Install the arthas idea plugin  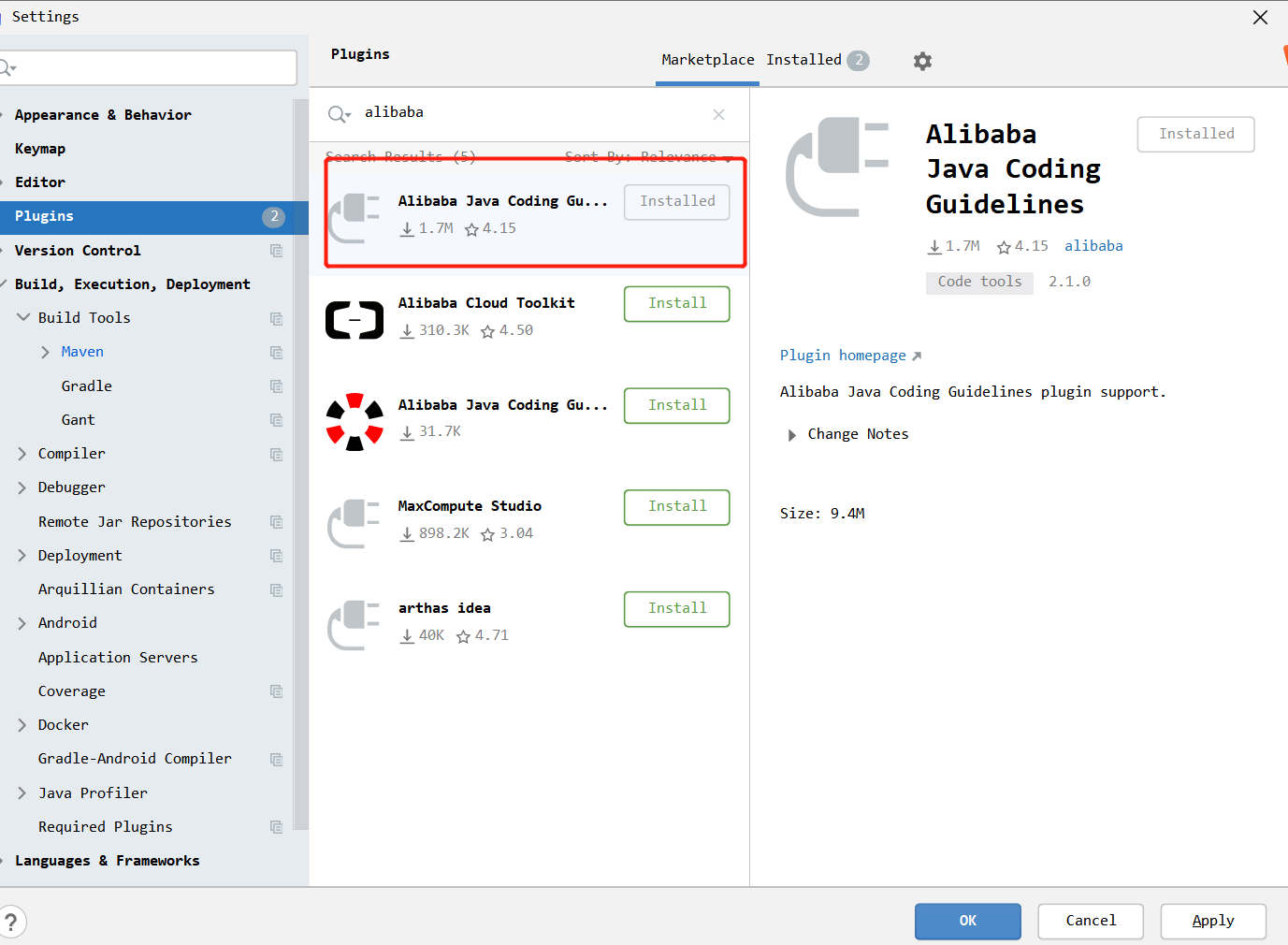click(677, 609)
